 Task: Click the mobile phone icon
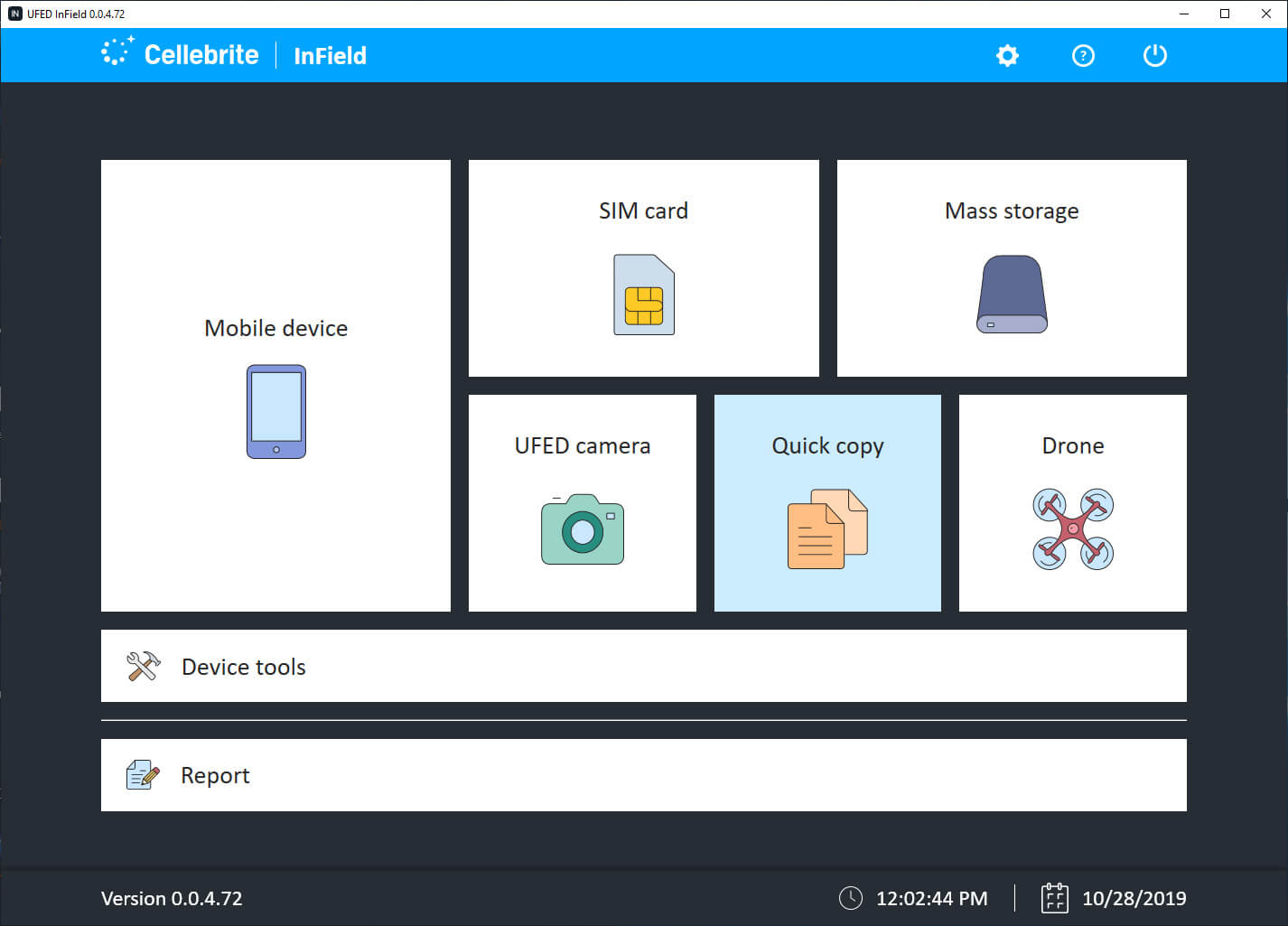(276, 411)
